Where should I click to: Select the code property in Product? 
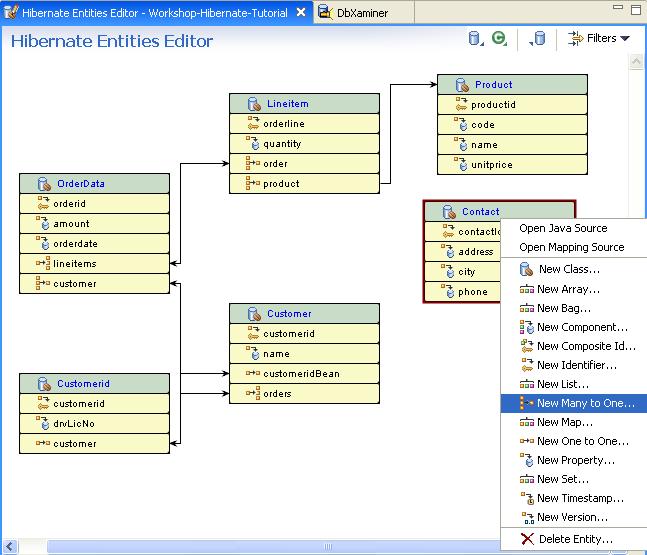click(x=512, y=125)
